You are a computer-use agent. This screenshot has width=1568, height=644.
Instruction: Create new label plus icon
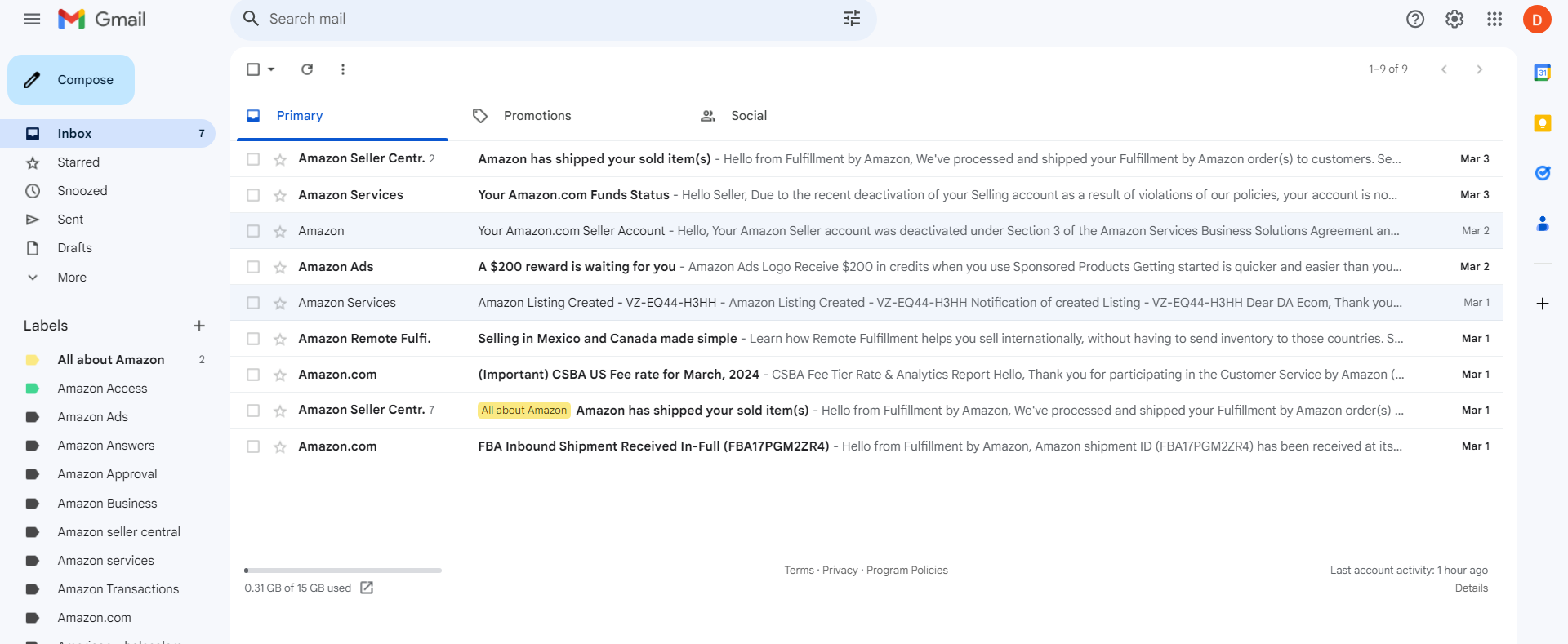click(199, 326)
